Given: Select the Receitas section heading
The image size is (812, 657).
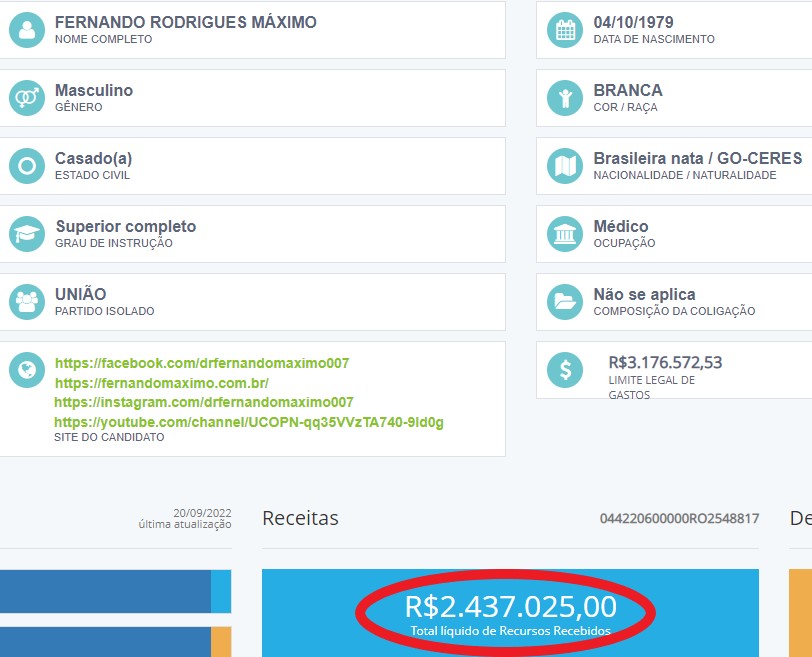Looking at the screenshot, I should [x=300, y=518].
